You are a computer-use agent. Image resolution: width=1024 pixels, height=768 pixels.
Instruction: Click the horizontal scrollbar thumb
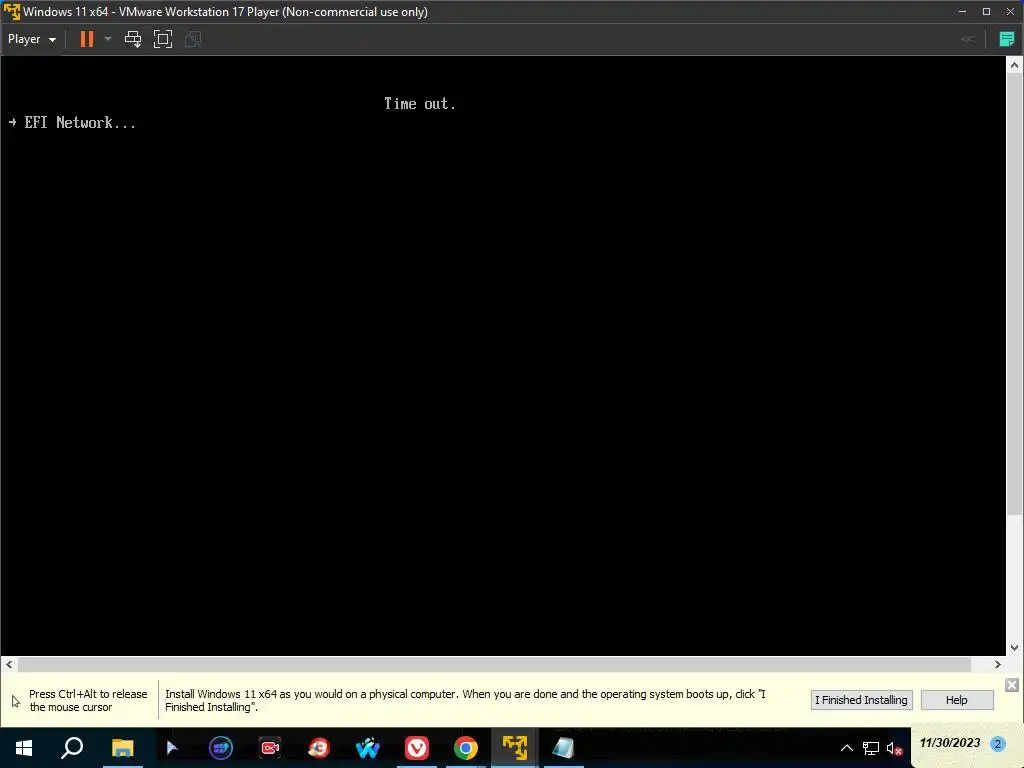pos(494,664)
